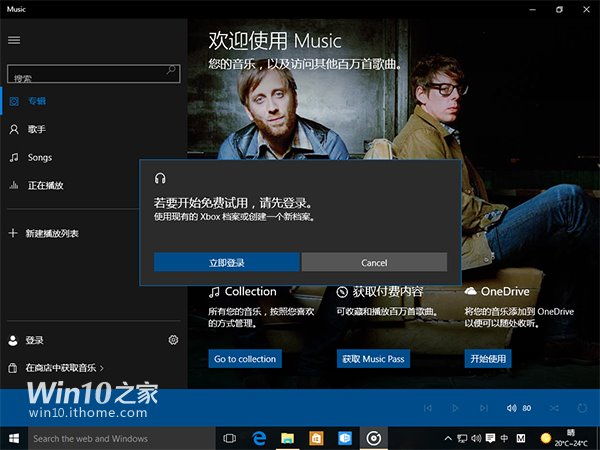Open the Artists (歌手) sidebar section
Viewport: 600px width, 450px height.
tap(93, 129)
